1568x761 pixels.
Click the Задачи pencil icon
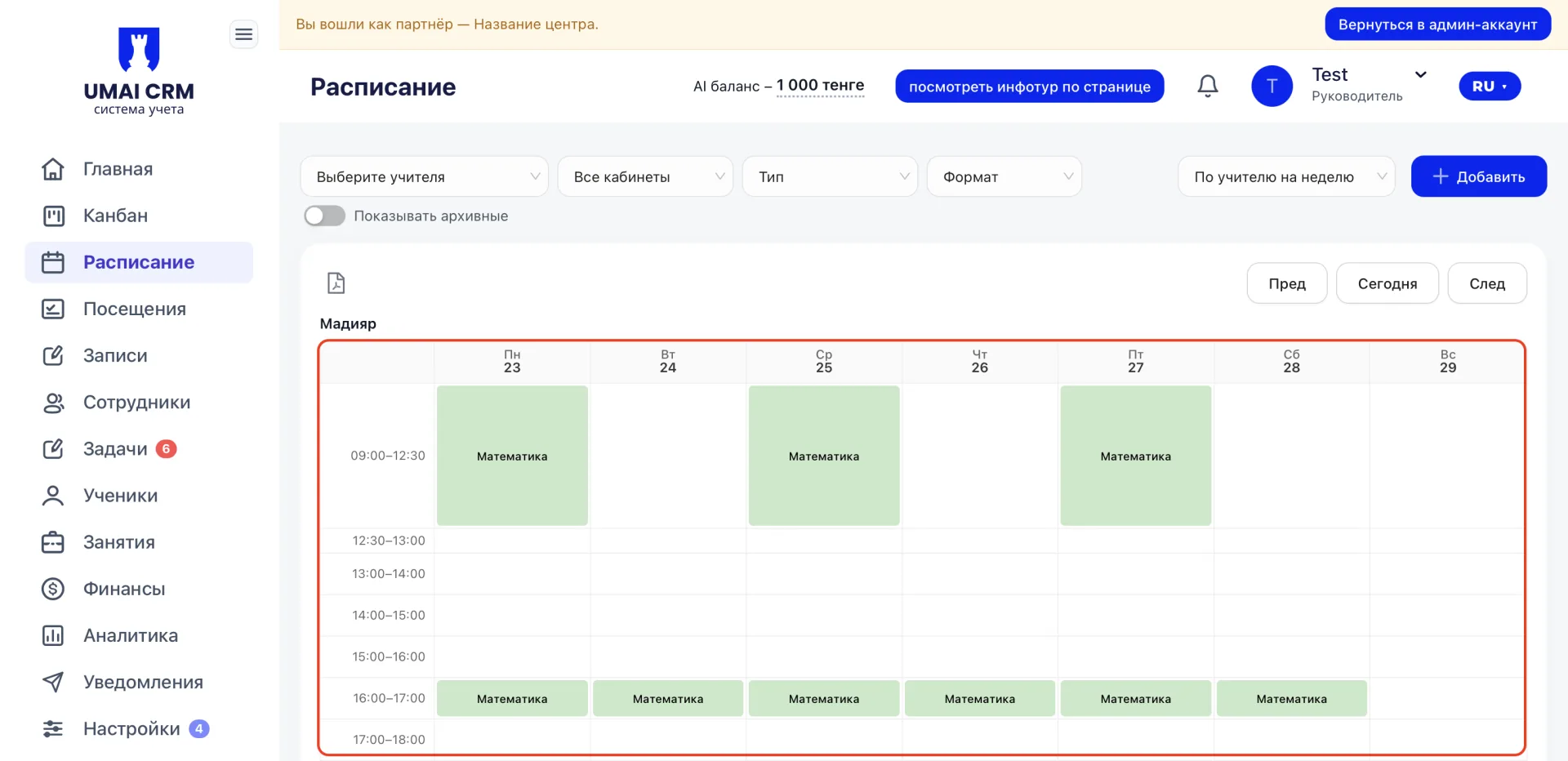(53, 449)
